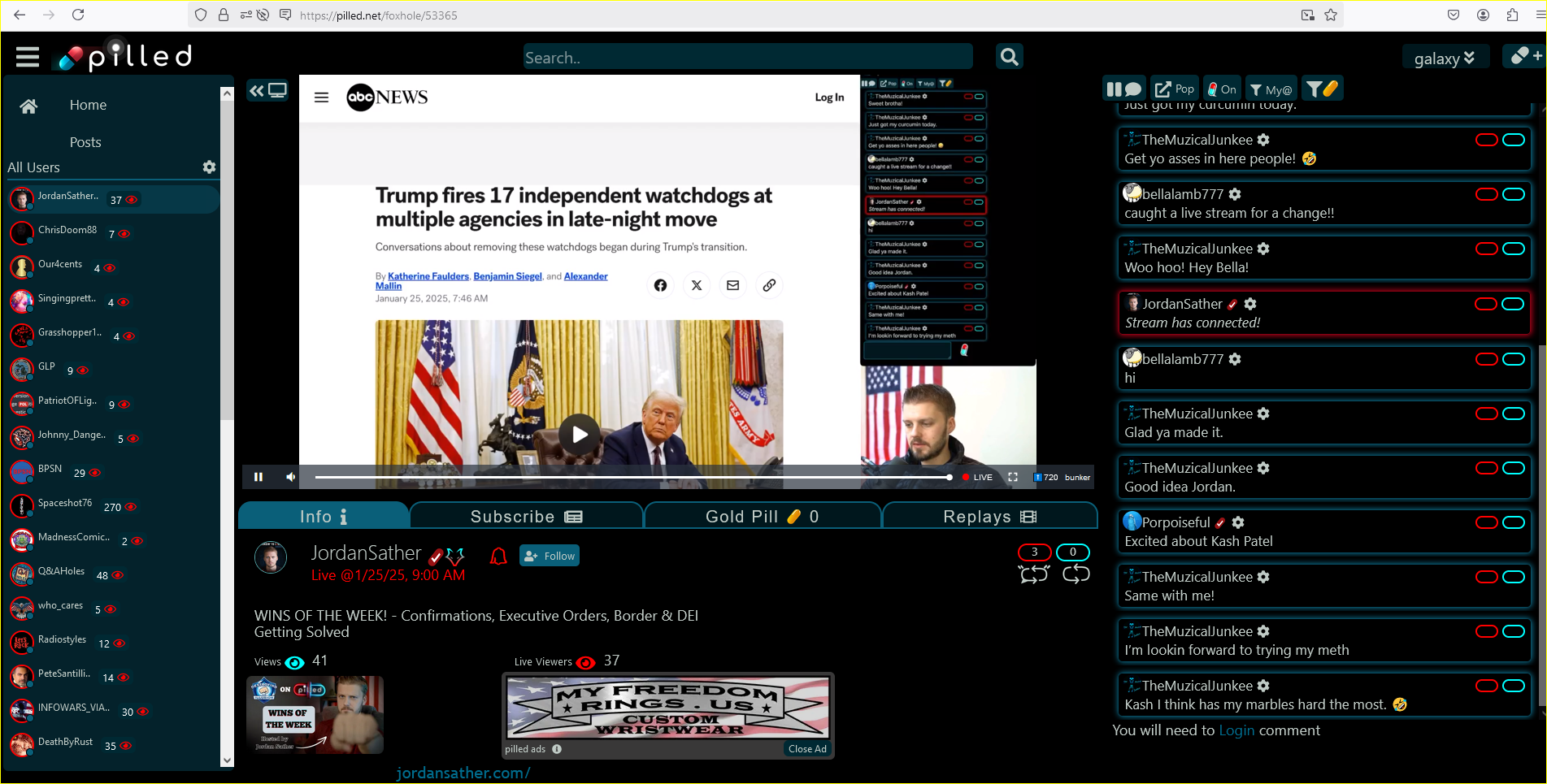This screenshot has height=784, width=1547.
Task: Open All Users settings gear
Action: pos(209,167)
